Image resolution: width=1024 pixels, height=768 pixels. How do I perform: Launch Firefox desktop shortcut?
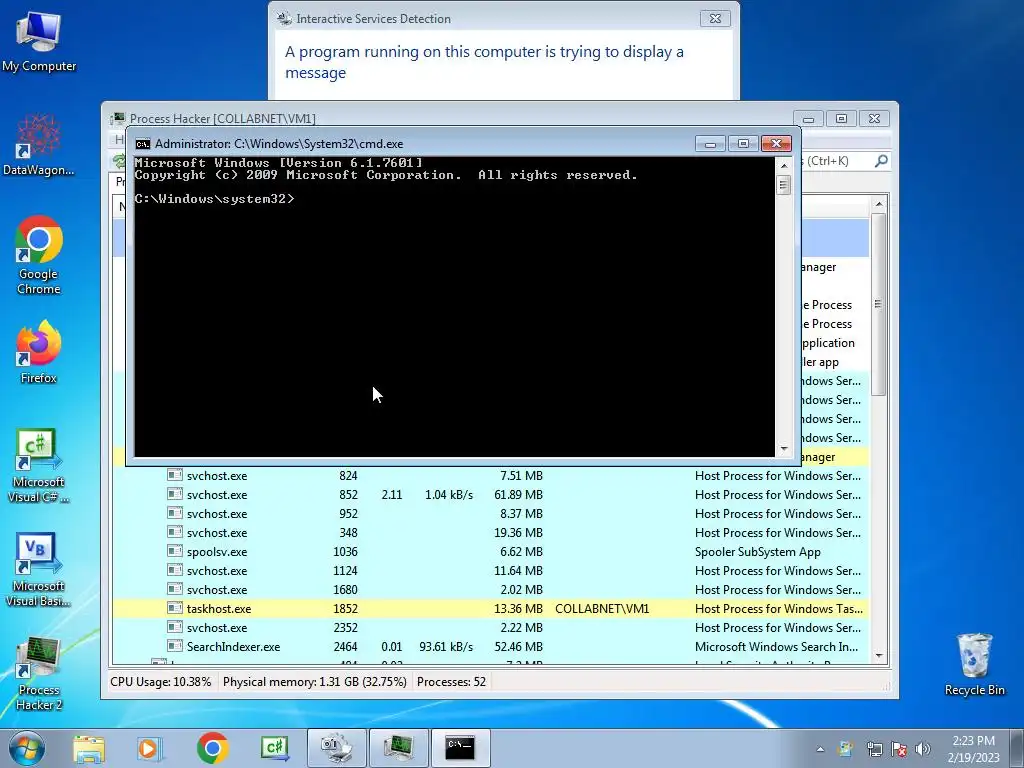coord(39,352)
